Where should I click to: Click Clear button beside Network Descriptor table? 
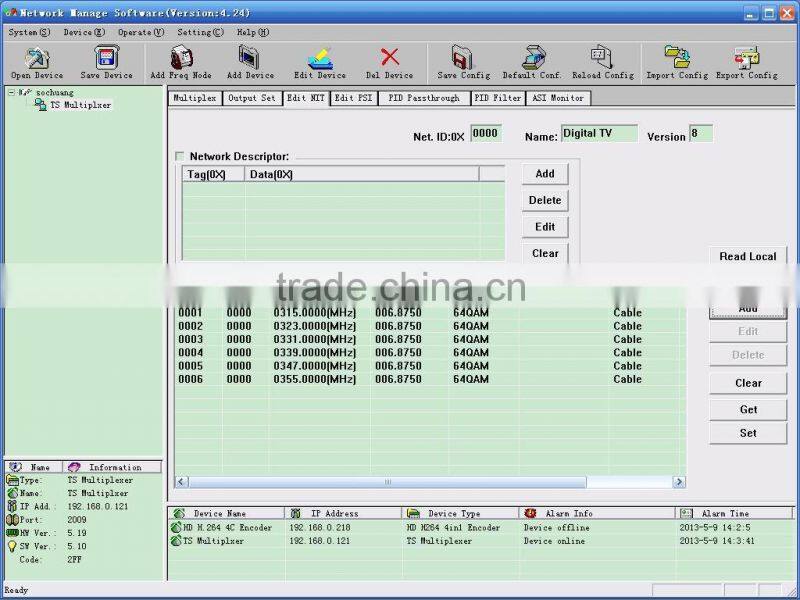545,254
